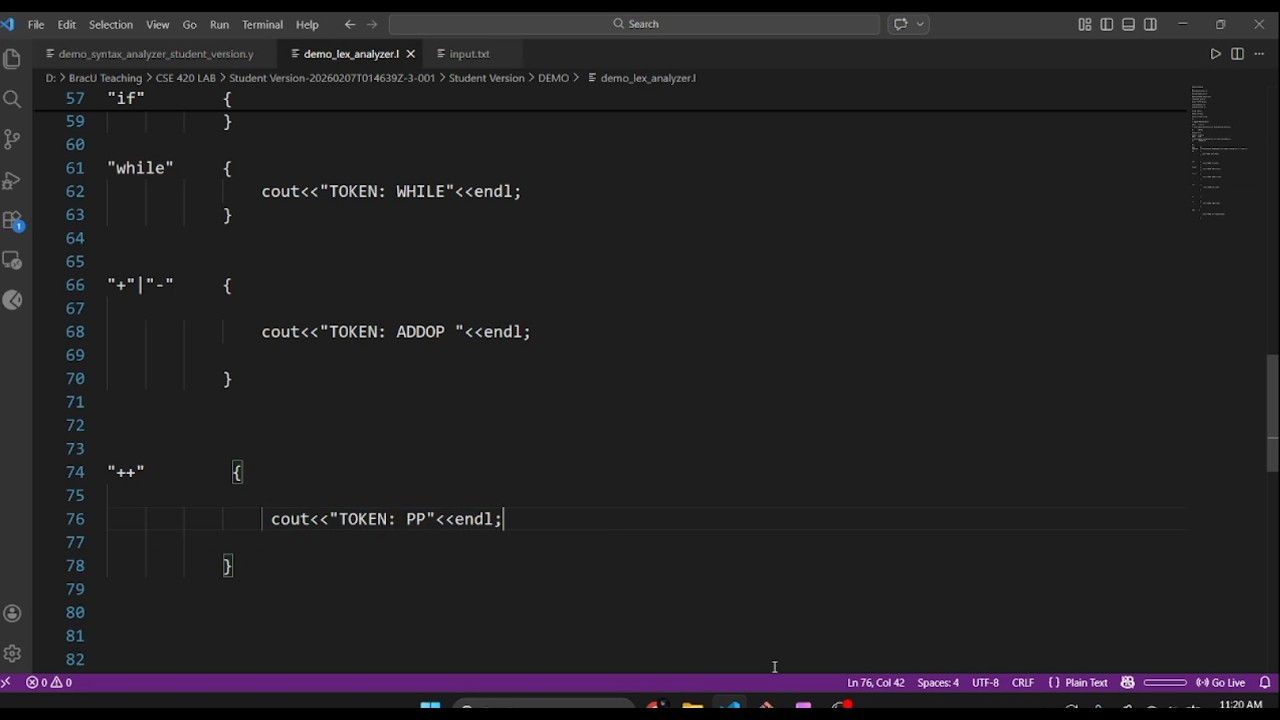Open the Run menu
Viewport: 1280px width, 720px height.
click(219, 24)
